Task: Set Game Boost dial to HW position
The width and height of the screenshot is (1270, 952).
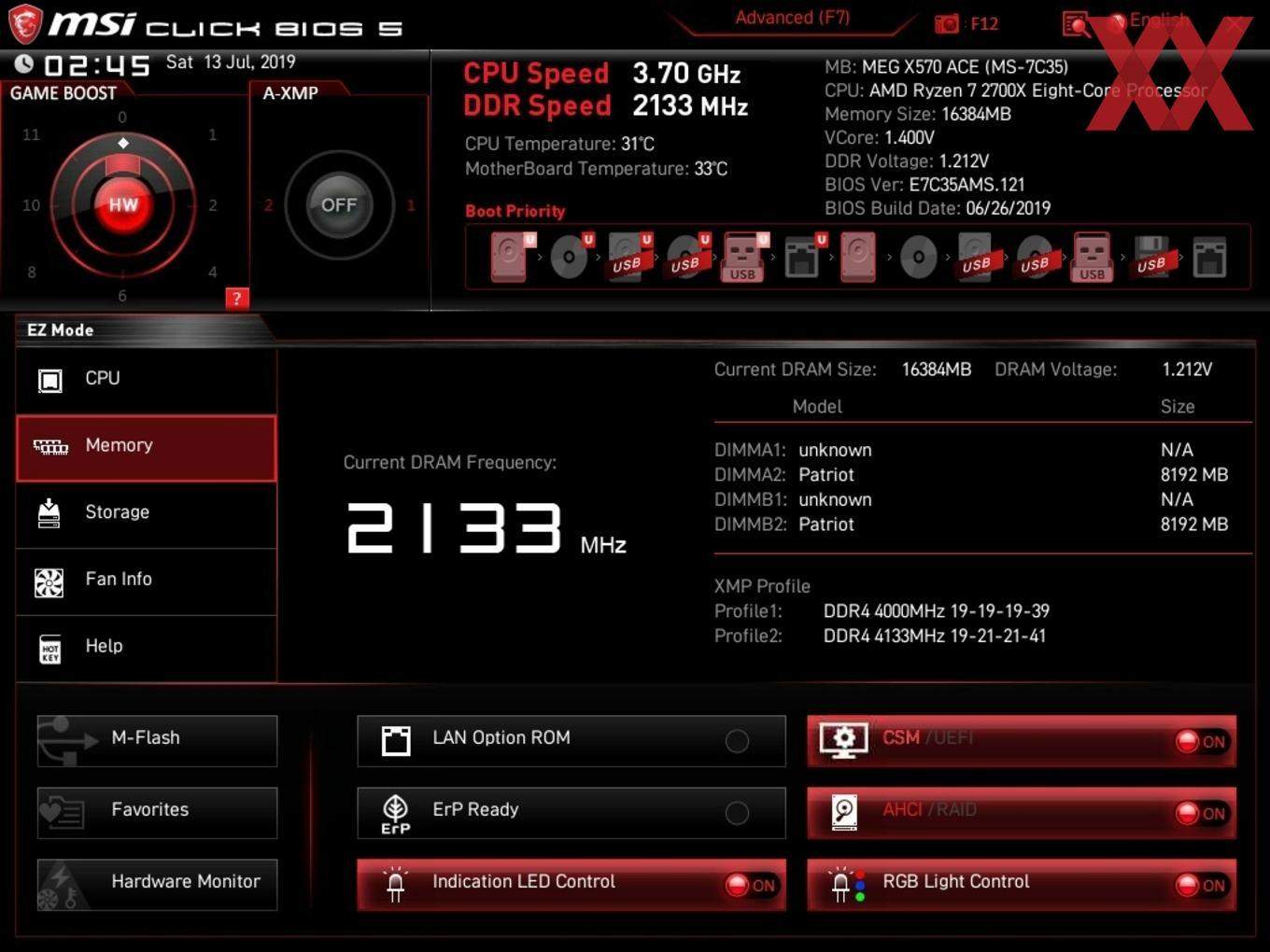Action: click(x=121, y=204)
